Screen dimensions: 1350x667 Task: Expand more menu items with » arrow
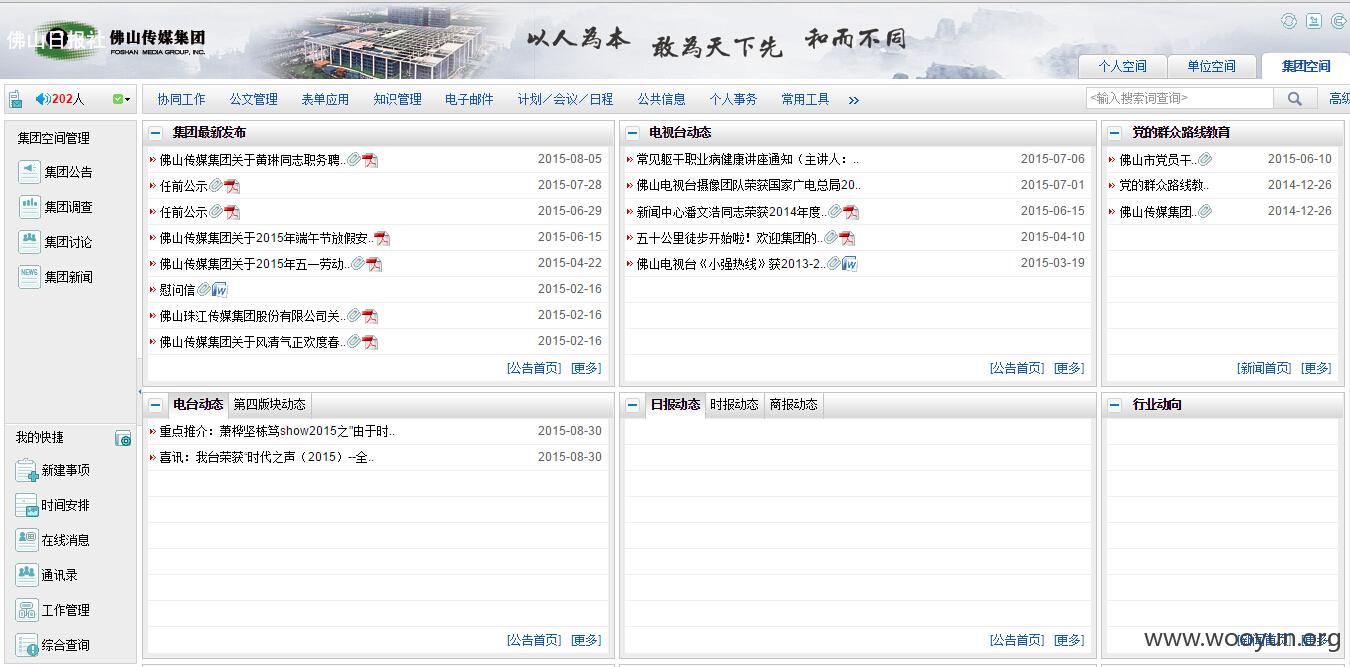853,100
